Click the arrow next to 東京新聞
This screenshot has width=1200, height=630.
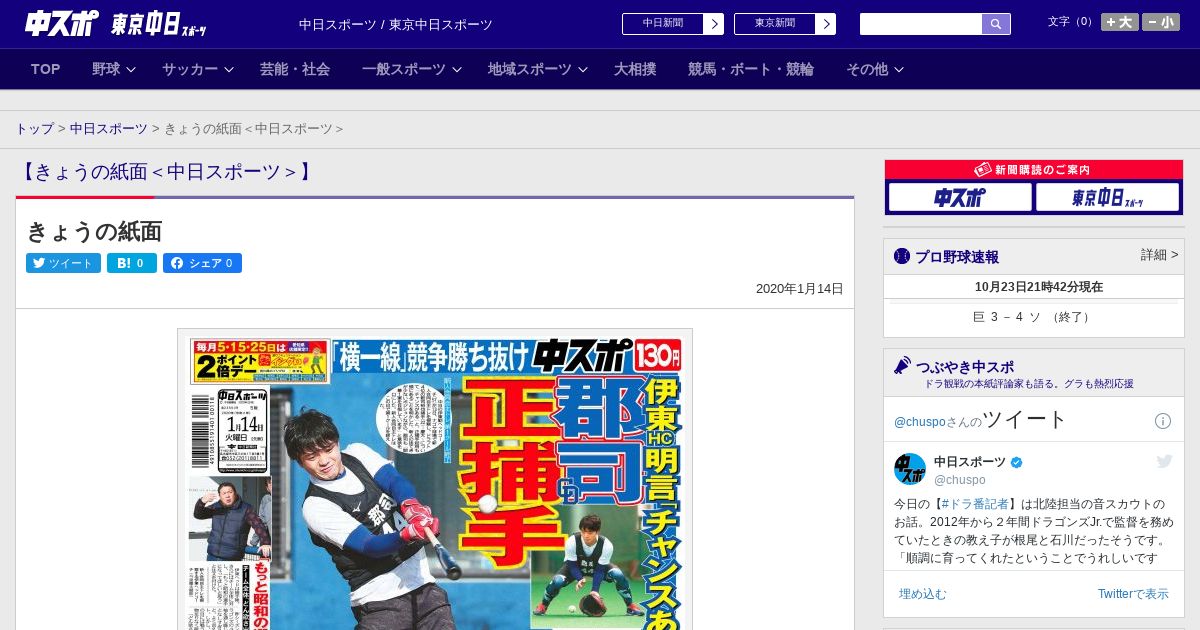tap(825, 24)
